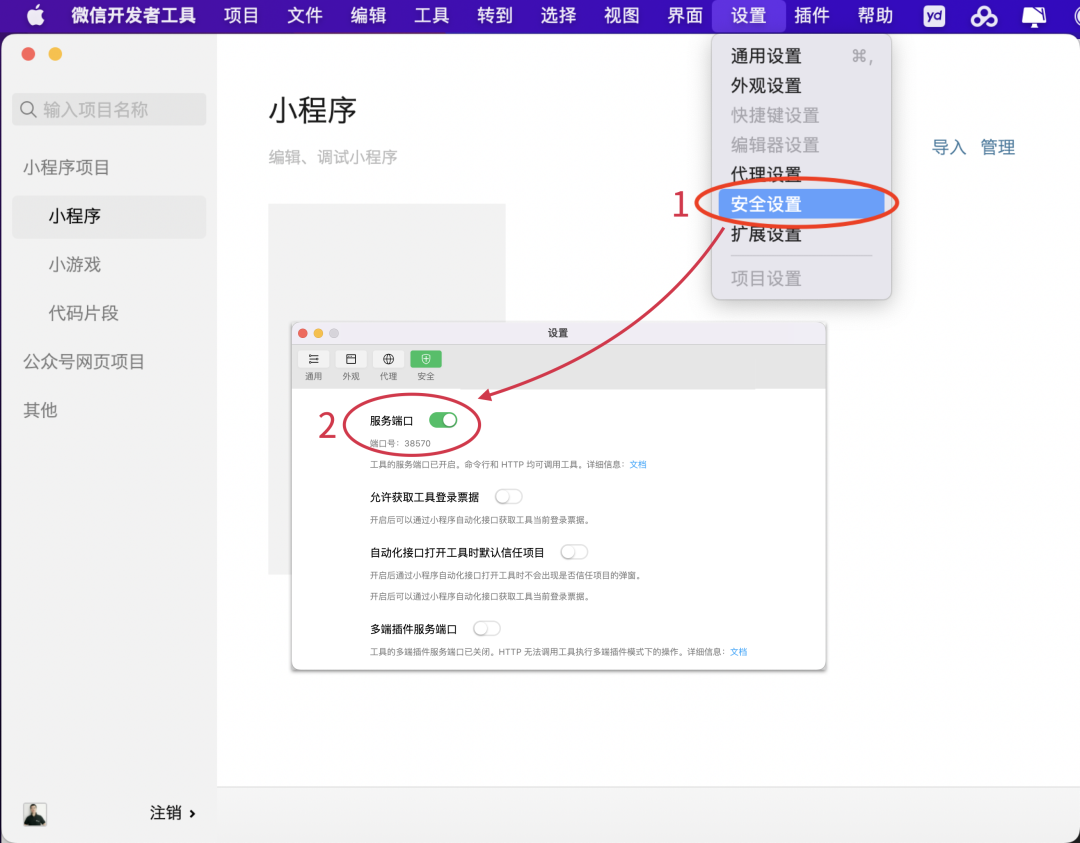Select the 代理 globe icon in settings
The image size is (1080, 843).
pos(388,359)
